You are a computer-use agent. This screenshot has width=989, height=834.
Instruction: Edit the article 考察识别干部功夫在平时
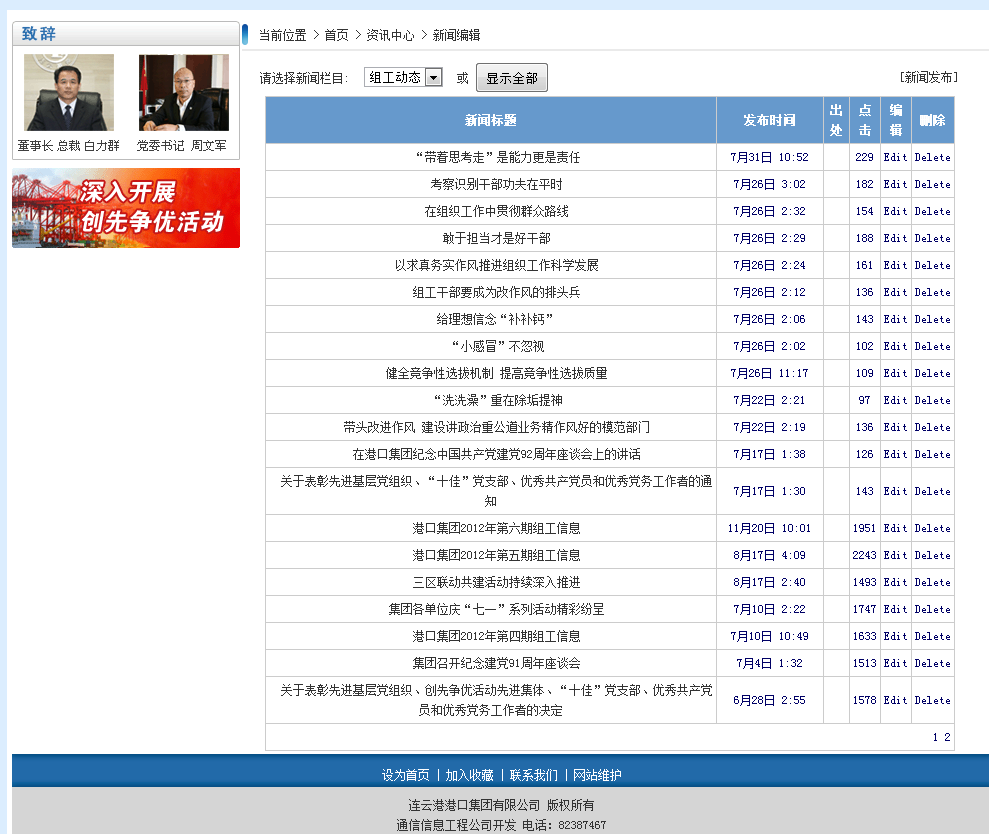pos(895,184)
